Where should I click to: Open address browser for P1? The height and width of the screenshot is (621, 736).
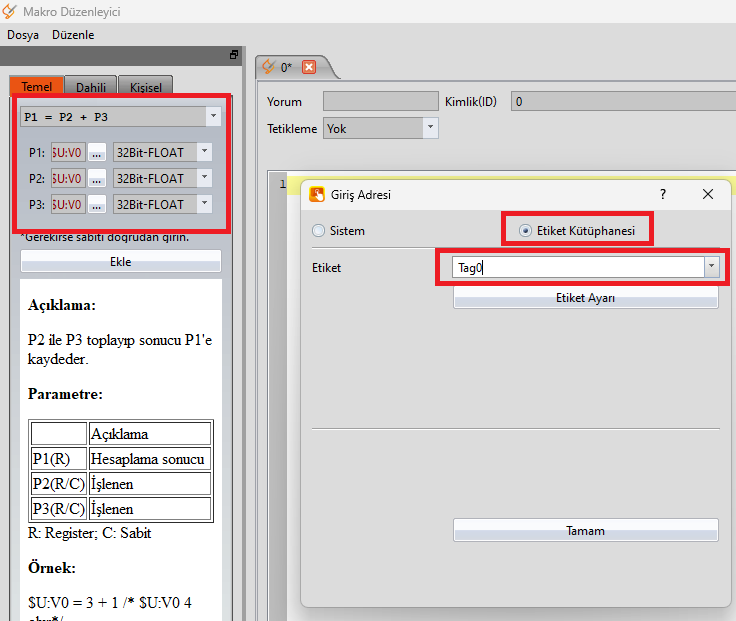(97, 152)
